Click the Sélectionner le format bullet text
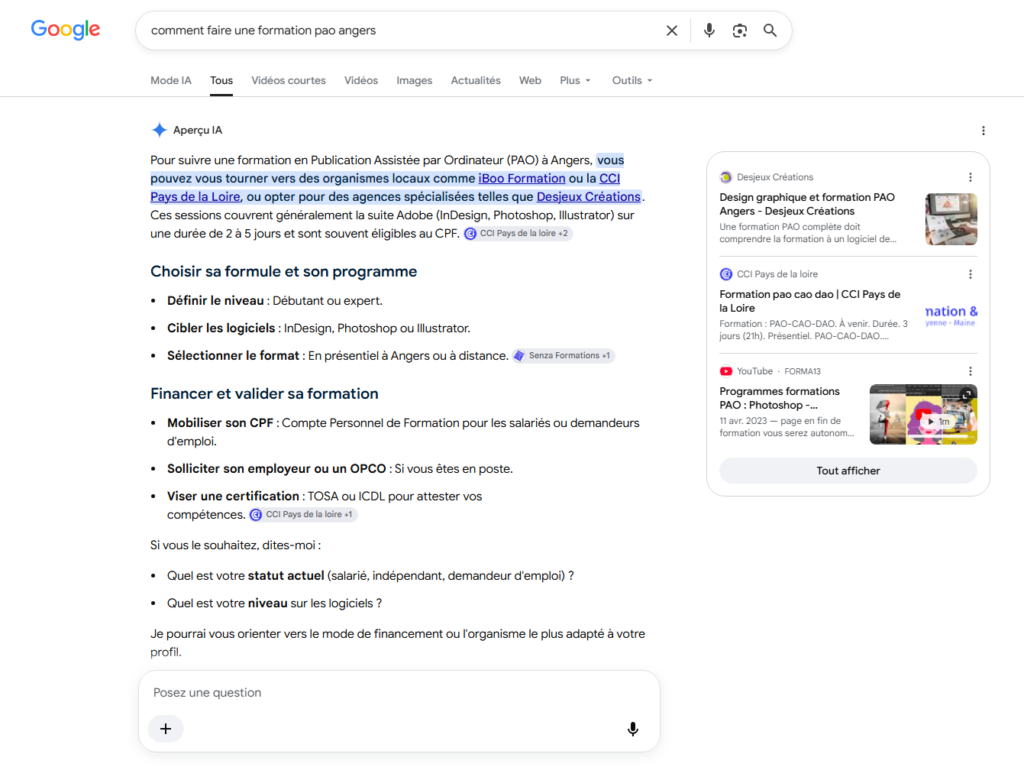 337,355
